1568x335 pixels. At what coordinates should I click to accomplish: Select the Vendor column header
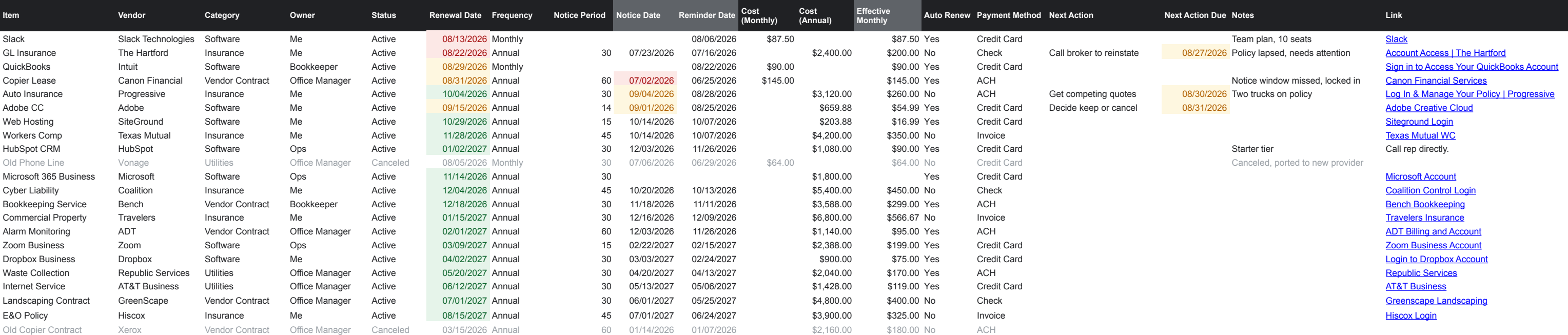[131, 15]
